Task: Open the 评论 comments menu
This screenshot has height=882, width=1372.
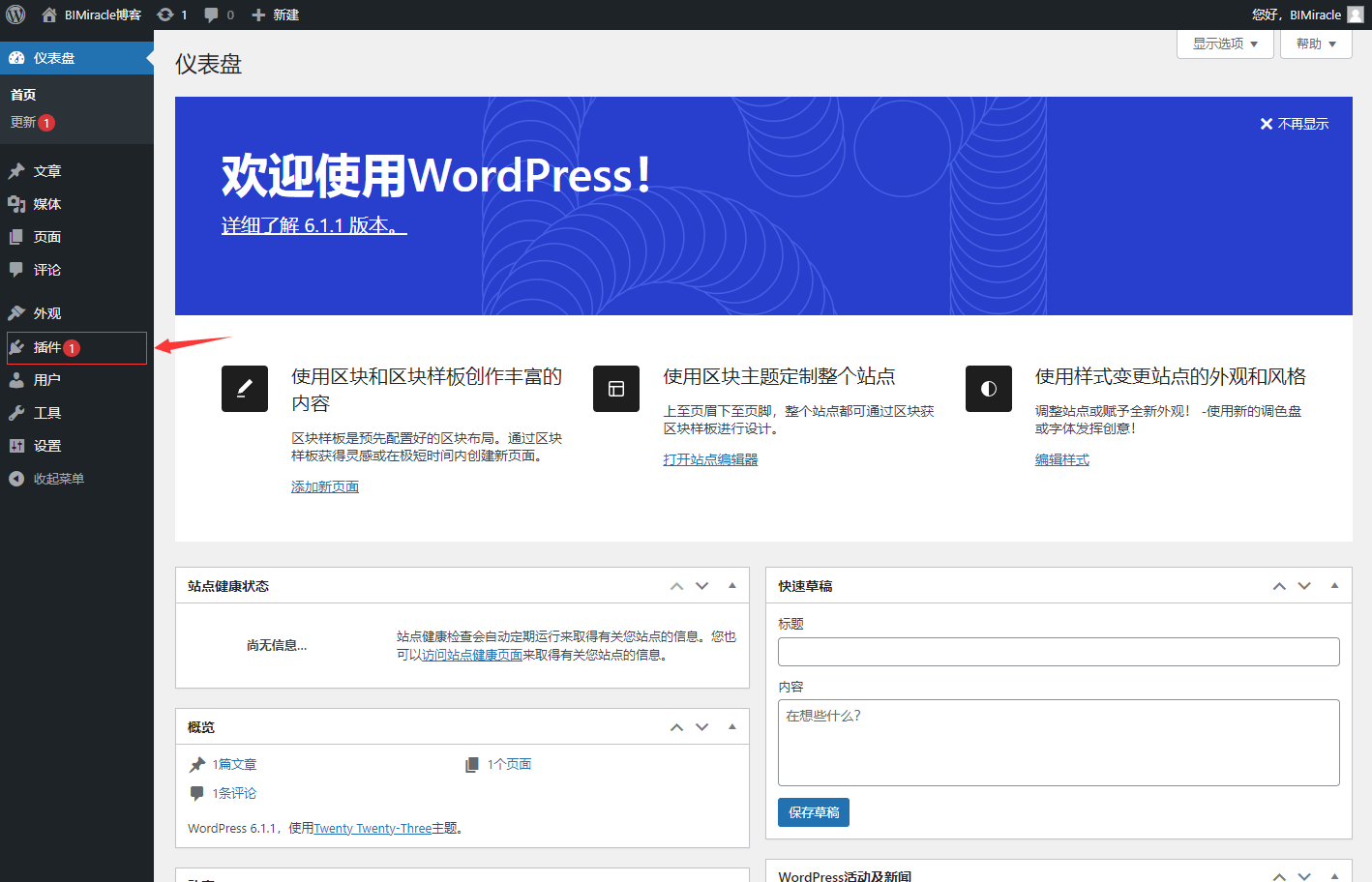Action: [76, 270]
